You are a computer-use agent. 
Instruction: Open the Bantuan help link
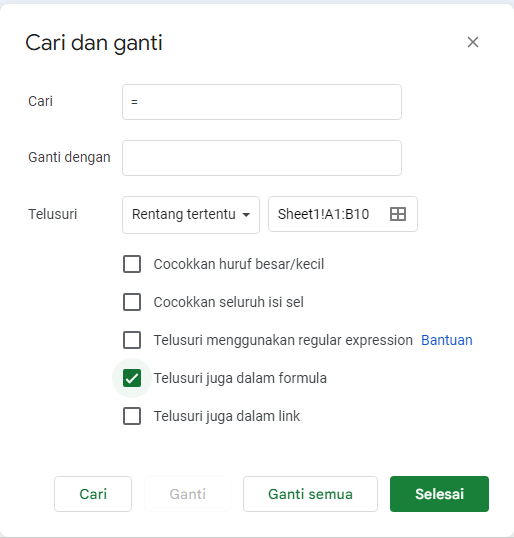pyautogui.click(x=447, y=340)
